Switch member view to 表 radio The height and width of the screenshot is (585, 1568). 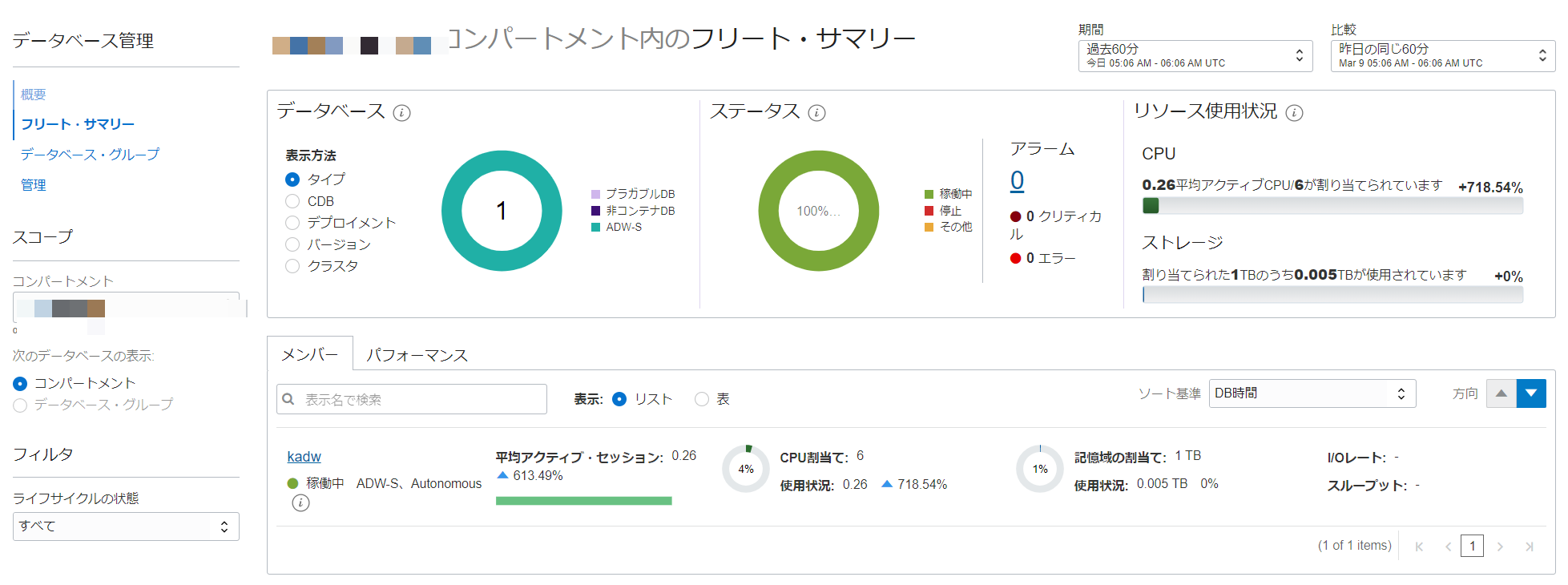pos(702,399)
